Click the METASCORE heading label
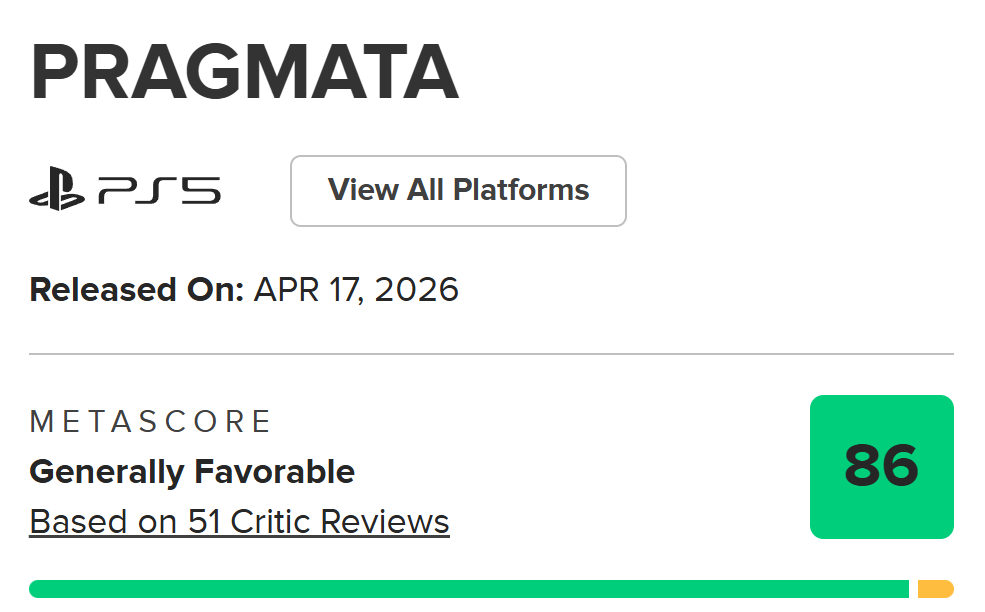This screenshot has width=985, height=612. [150, 421]
